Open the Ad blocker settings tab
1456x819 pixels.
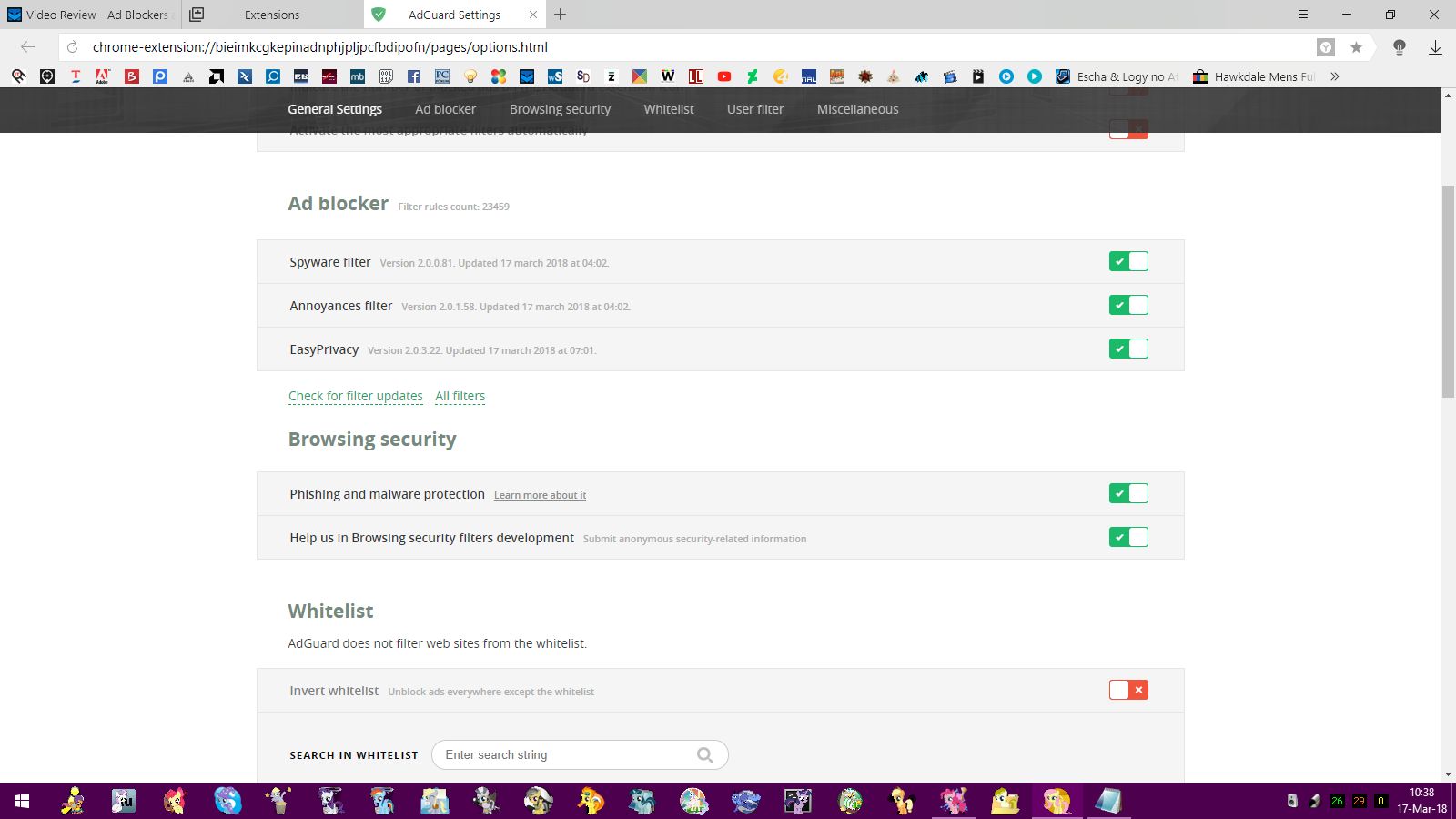coord(446,109)
